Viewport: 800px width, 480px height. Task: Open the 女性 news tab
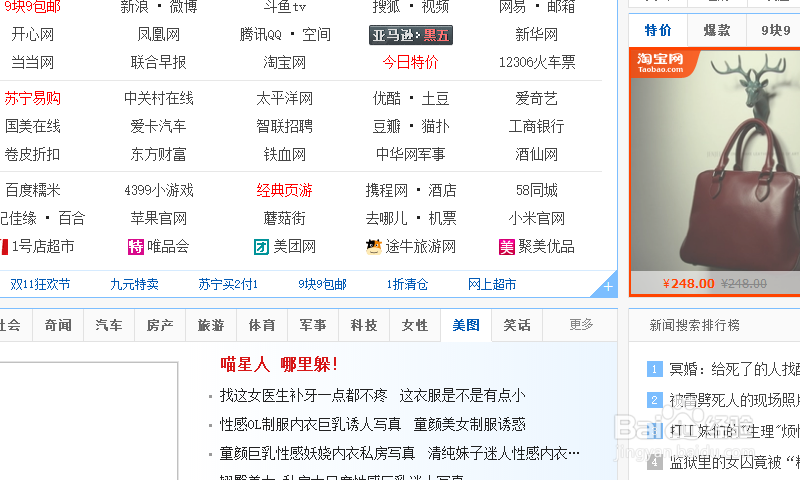click(x=415, y=325)
